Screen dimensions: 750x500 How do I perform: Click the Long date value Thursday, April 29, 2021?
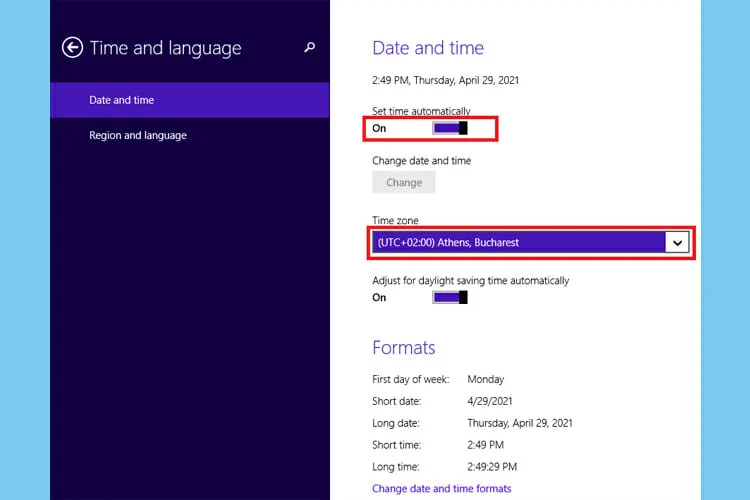pyautogui.click(x=519, y=423)
